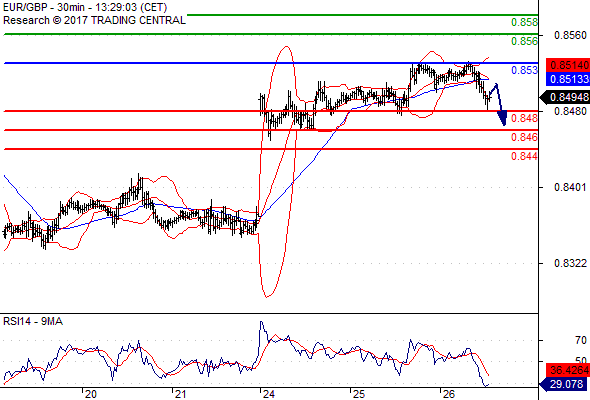590x400 pixels.
Task: Click the date marker 26 on time axis
Action: 449,394
